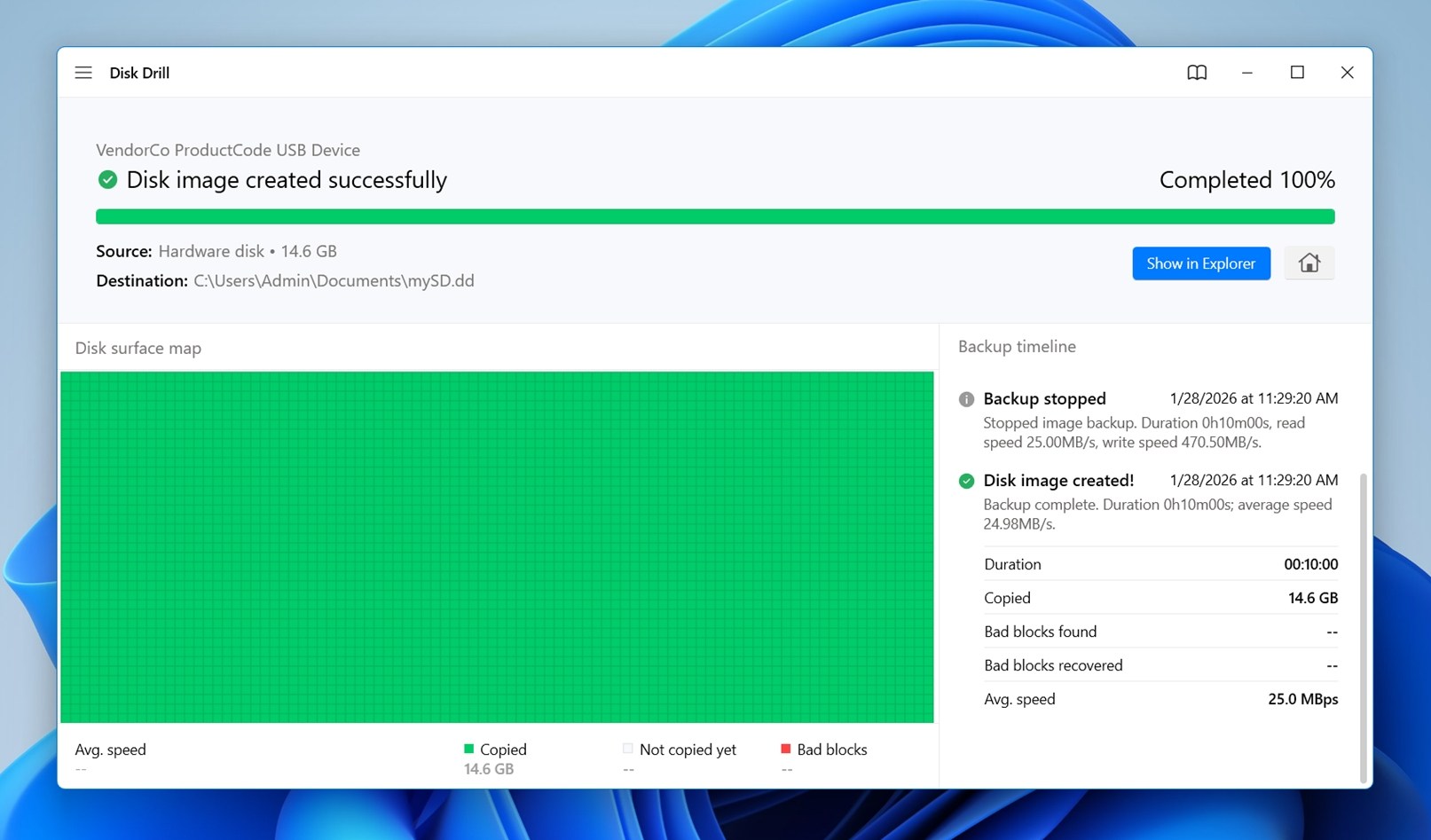The width and height of the screenshot is (1431, 840).
Task: Click the info icon beside Backup stopped
Action: pyautogui.click(x=965, y=399)
